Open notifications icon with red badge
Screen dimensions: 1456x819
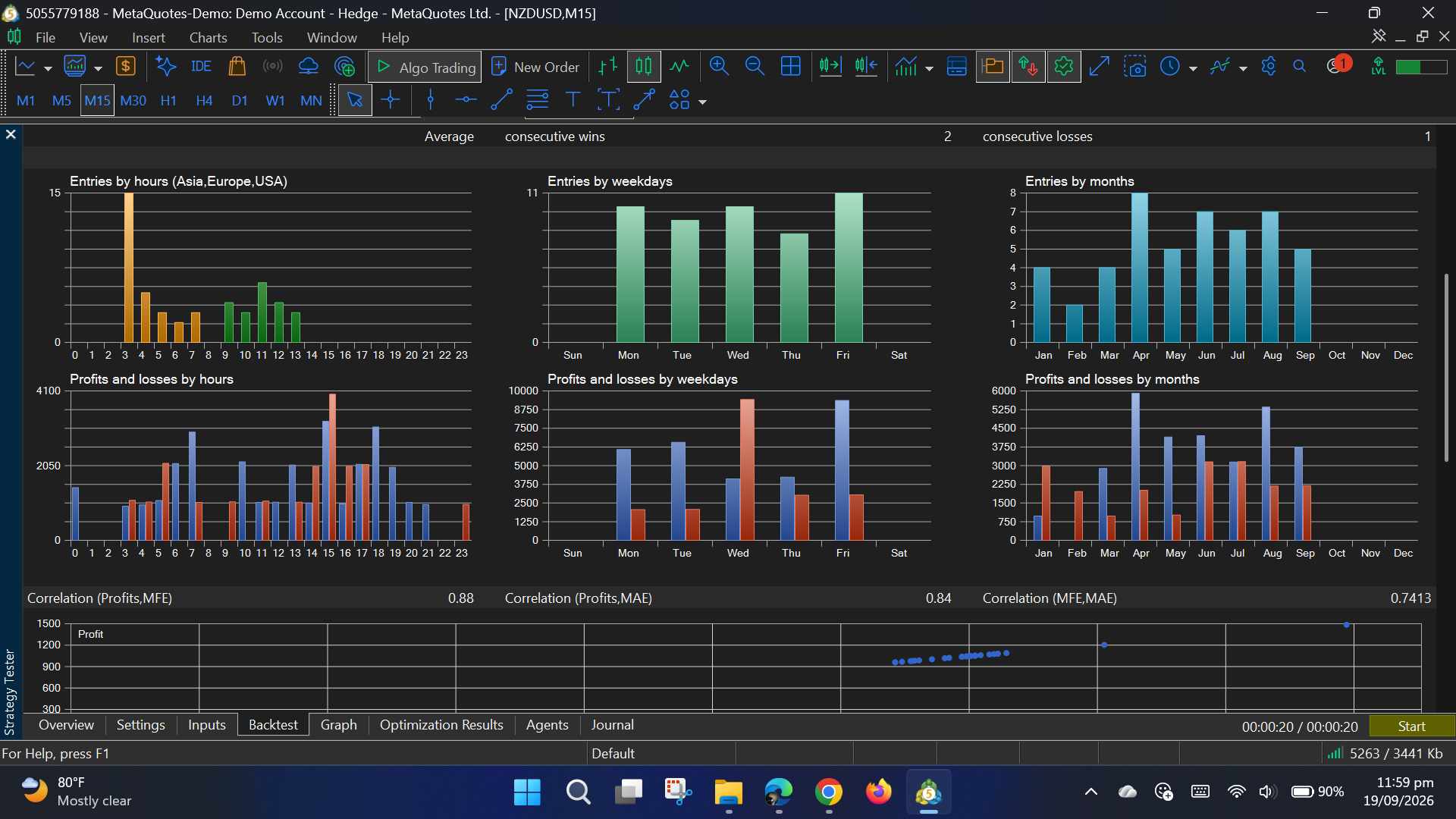[x=1338, y=65]
